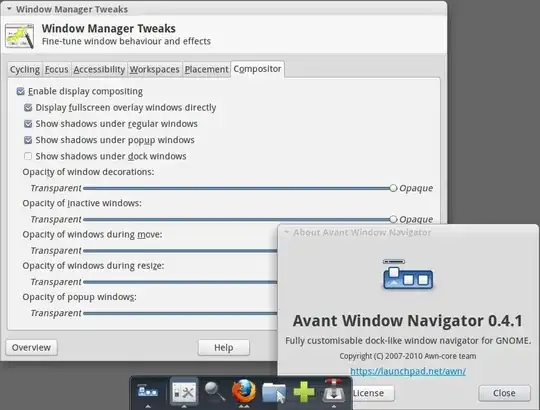Click 'Fine-tune window behaviour and effects' subtitle
The height and width of the screenshot is (410, 540).
(x=126, y=41)
